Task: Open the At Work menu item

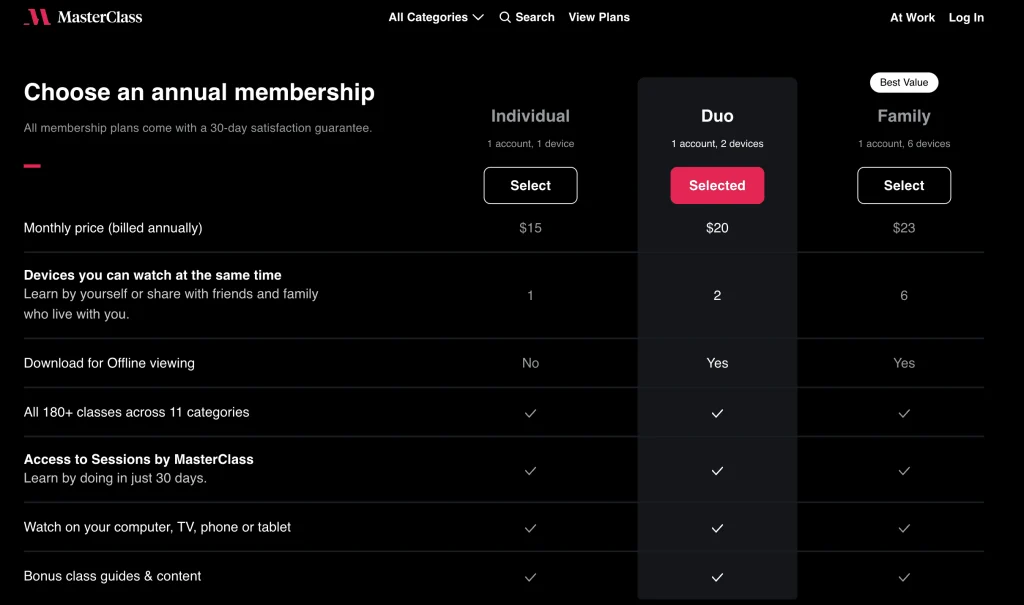Action: point(912,17)
